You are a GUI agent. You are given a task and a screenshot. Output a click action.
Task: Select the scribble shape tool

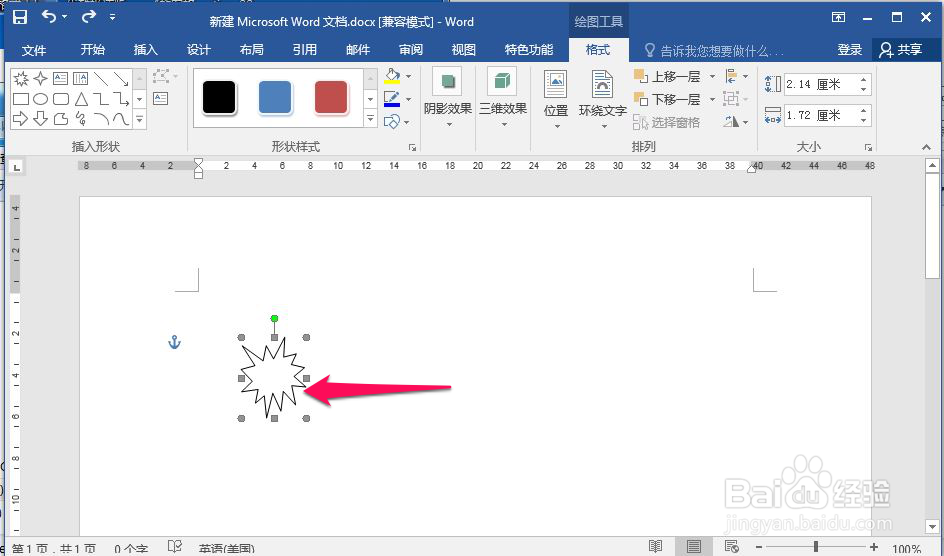[81, 119]
